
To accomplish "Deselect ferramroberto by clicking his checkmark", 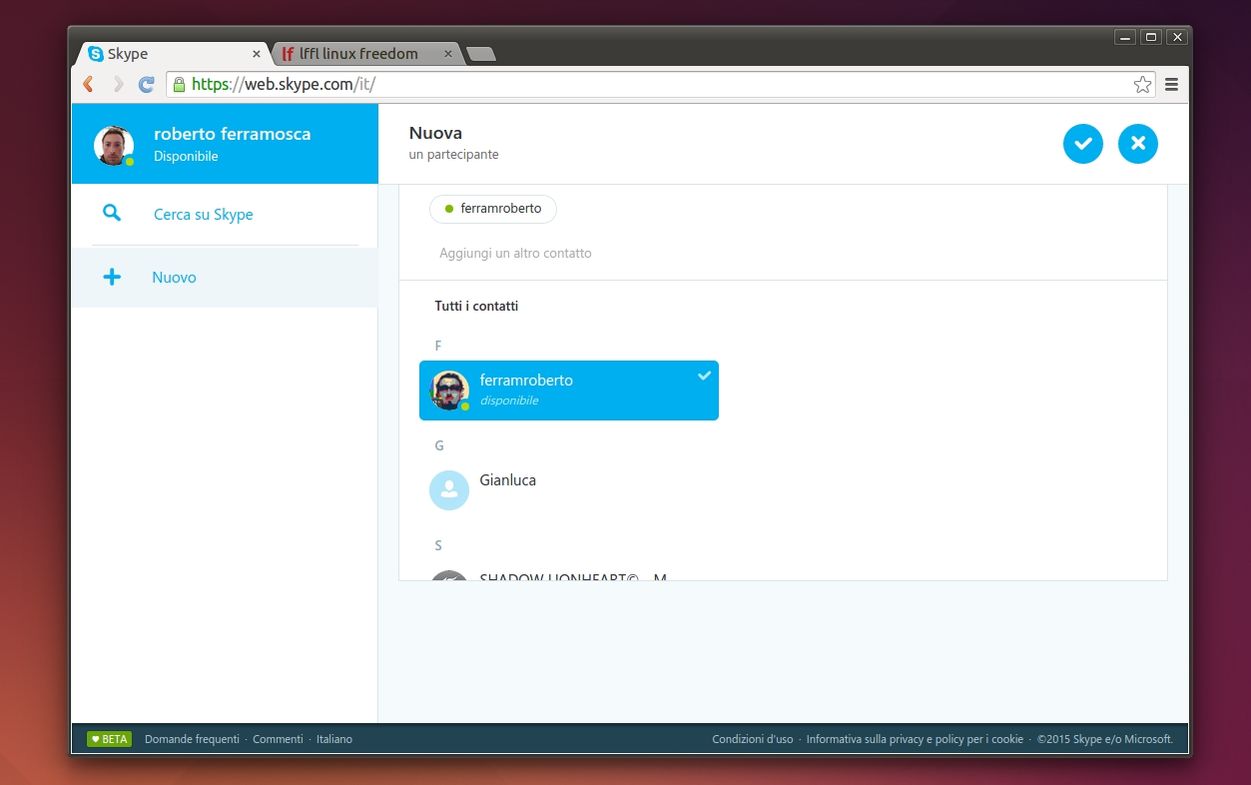I will click(x=704, y=376).
